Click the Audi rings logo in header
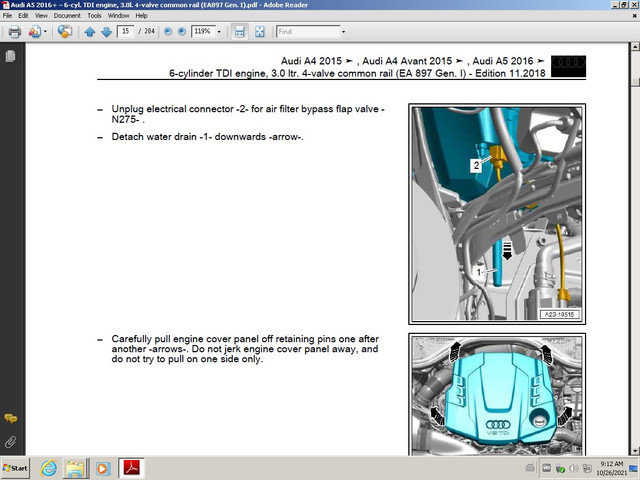640x480 pixels. click(x=568, y=67)
